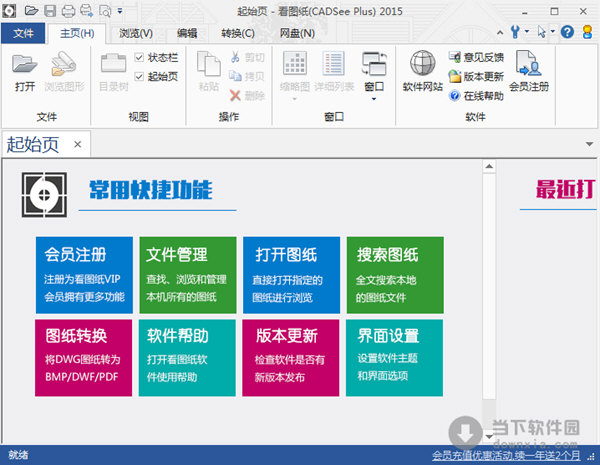Screen dimensions: 600x465
Task: Switch to the 浏览(V) ribbon tab
Action: click(136, 33)
